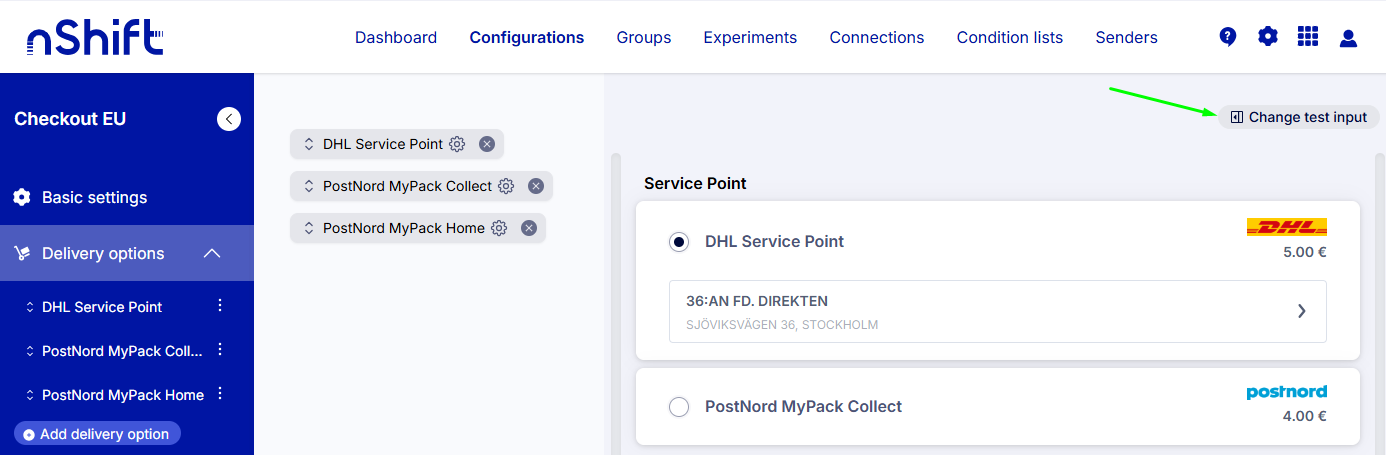Click the 5.00 € price
1386x455 pixels.
pos(1305,252)
